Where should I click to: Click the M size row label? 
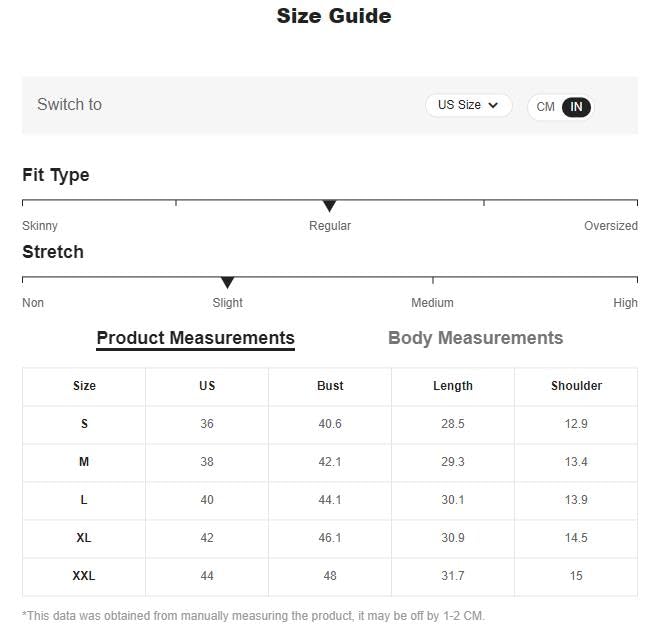tap(84, 462)
